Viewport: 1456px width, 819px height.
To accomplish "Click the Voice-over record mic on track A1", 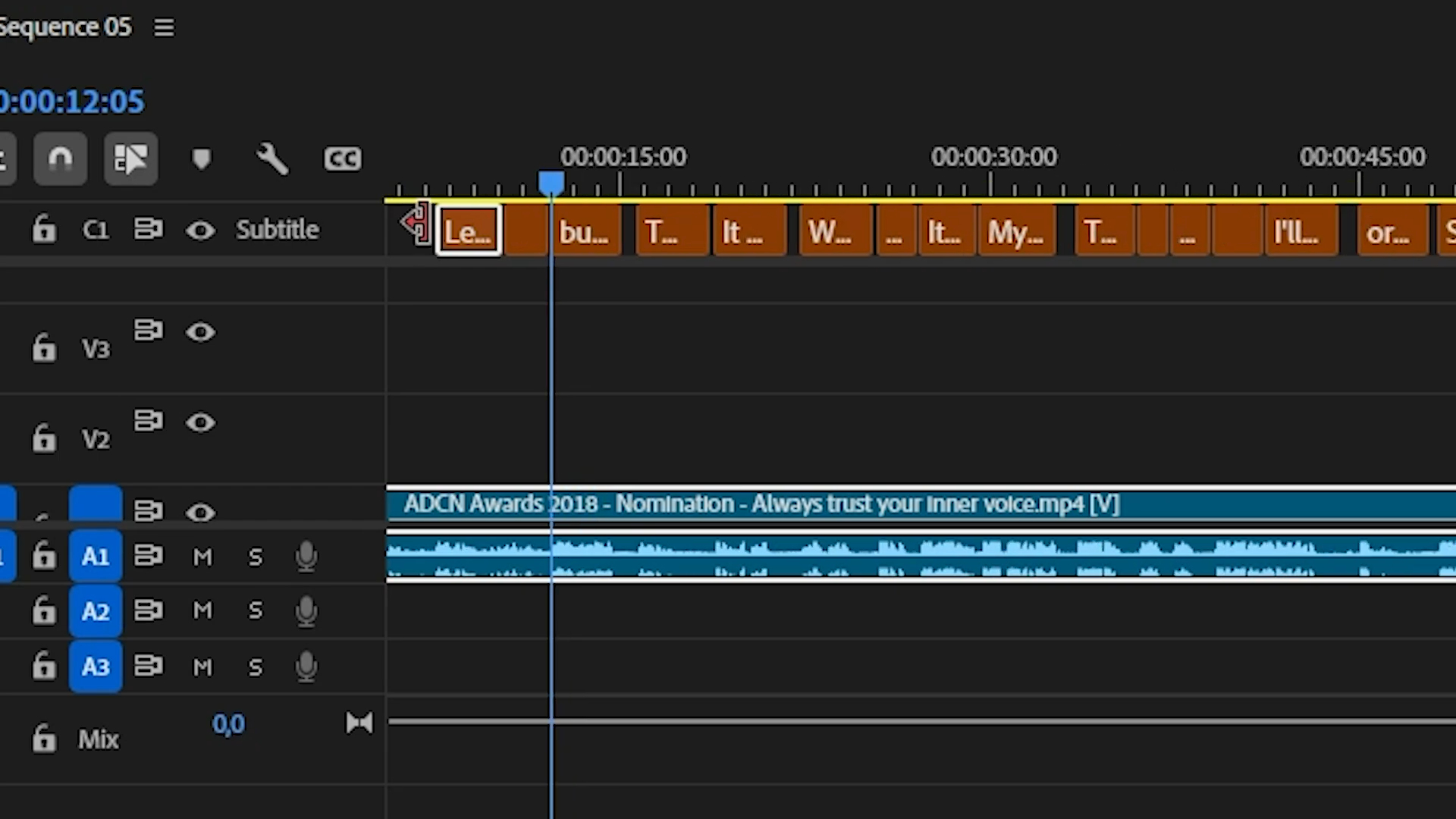I will (306, 556).
